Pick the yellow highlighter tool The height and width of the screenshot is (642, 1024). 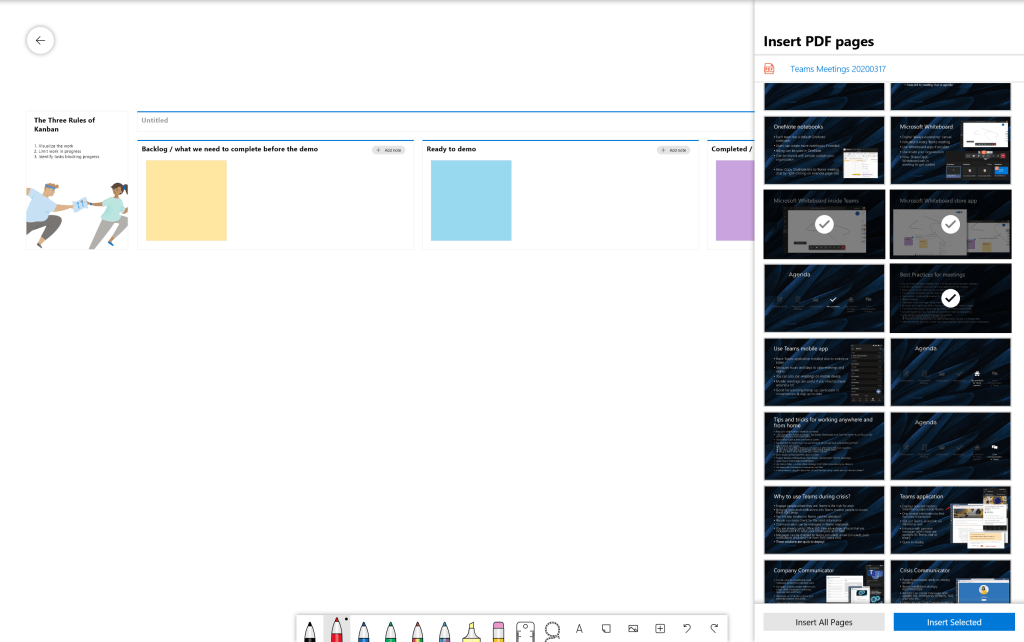pos(472,630)
